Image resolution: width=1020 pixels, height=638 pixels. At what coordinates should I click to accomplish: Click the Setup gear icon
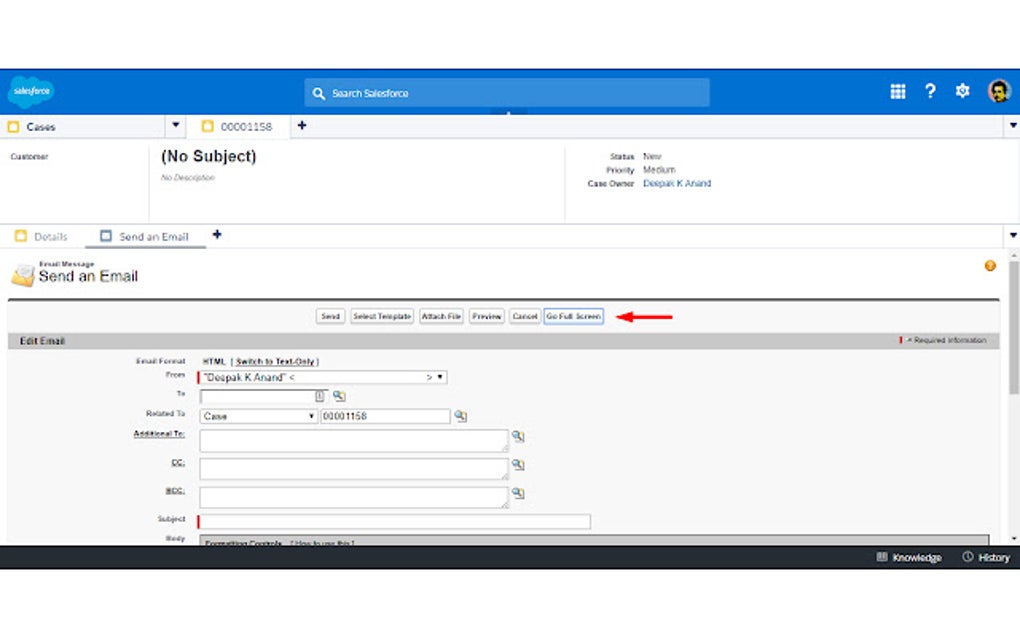pos(961,91)
